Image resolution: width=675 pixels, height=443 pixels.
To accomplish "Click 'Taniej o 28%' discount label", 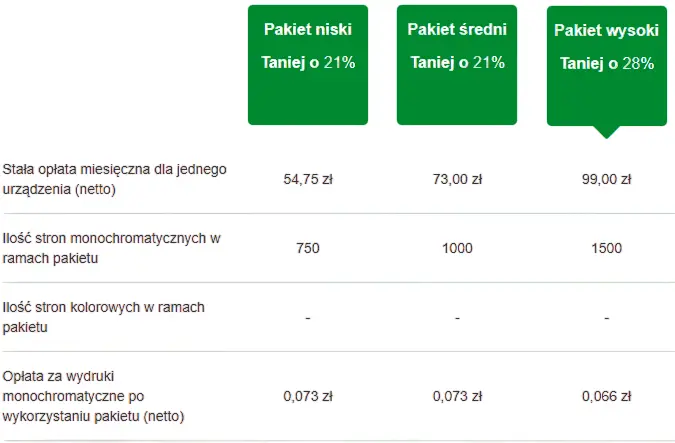I will coord(606,63).
